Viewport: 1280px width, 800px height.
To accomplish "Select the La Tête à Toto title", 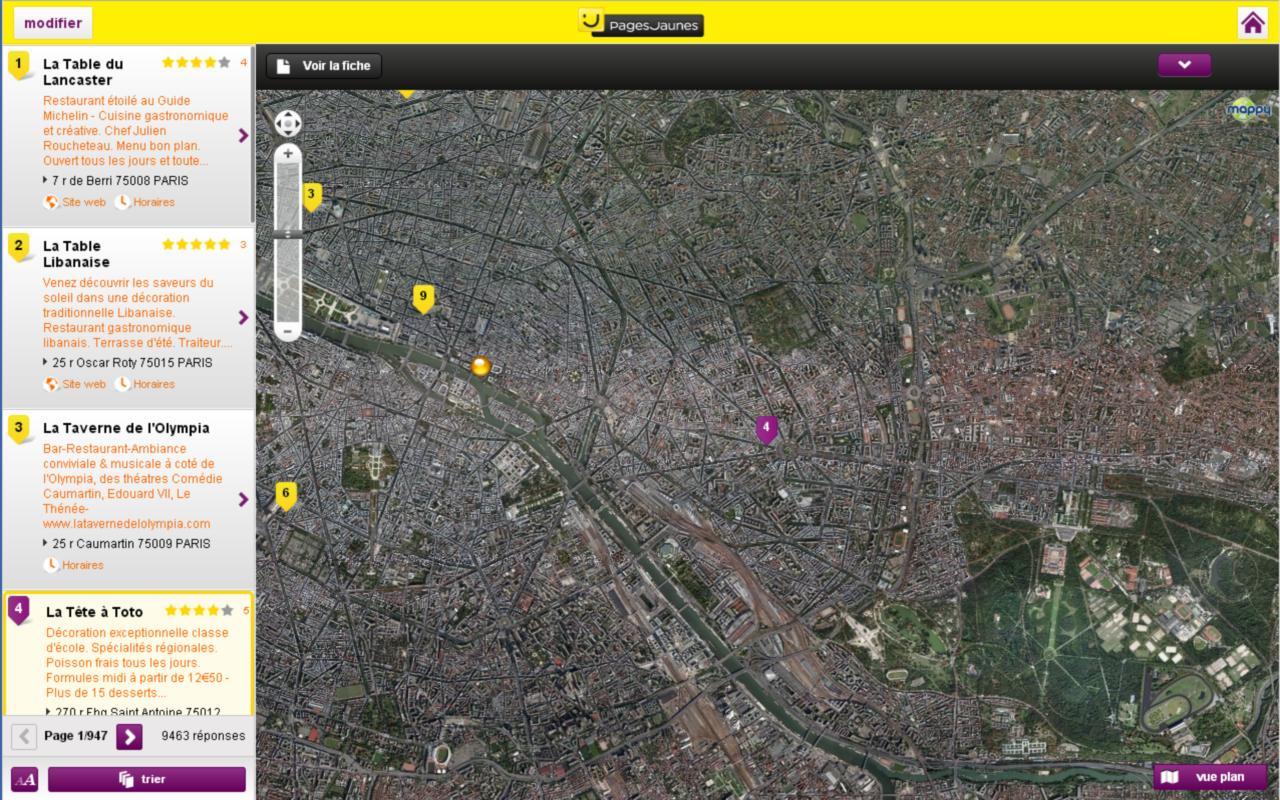I will (94, 612).
